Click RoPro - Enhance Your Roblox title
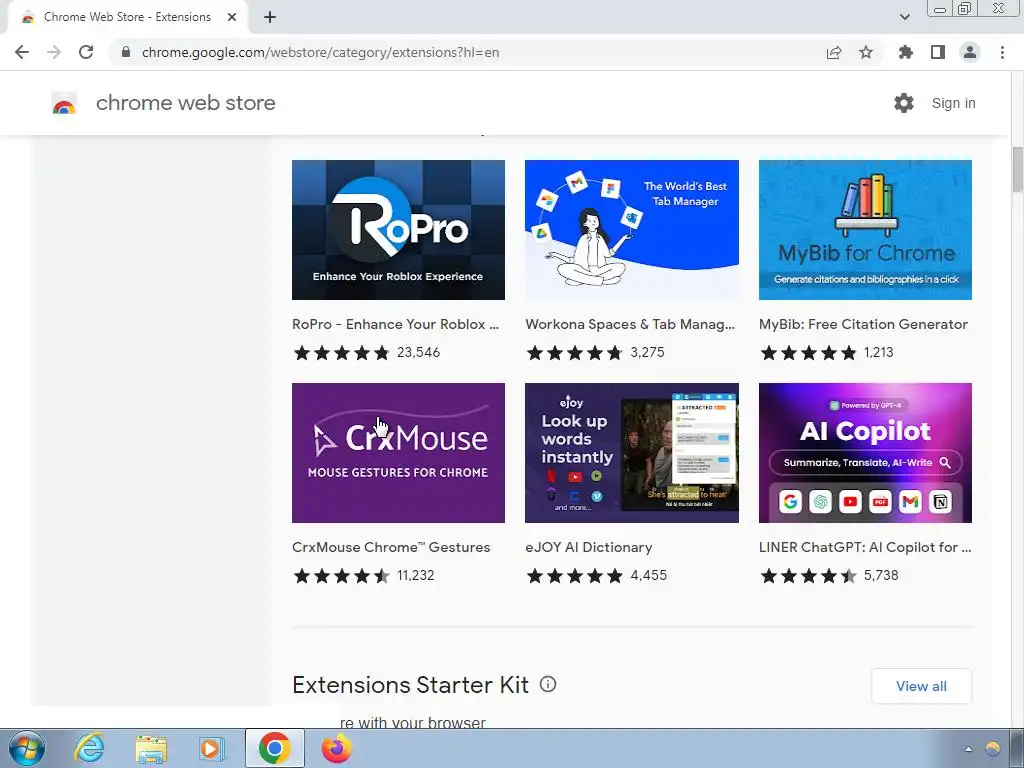 click(x=396, y=325)
